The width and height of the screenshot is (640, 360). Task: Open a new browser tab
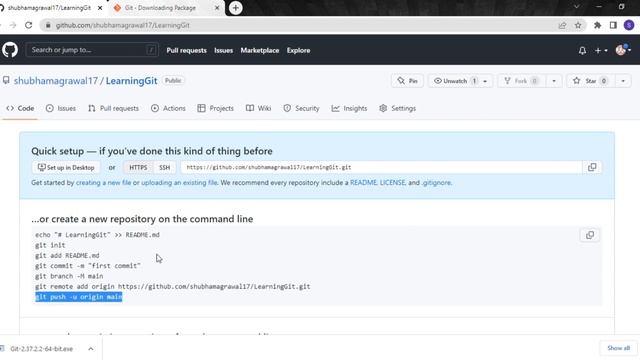236,8
